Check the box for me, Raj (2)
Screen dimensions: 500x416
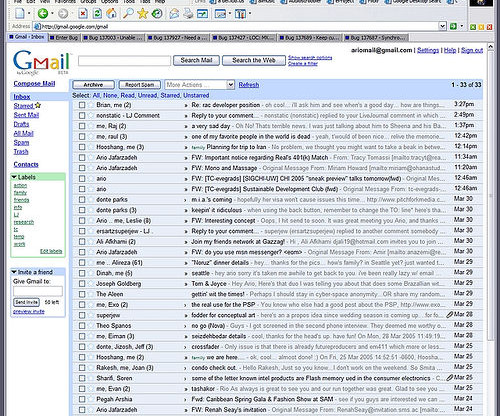pos(82,126)
